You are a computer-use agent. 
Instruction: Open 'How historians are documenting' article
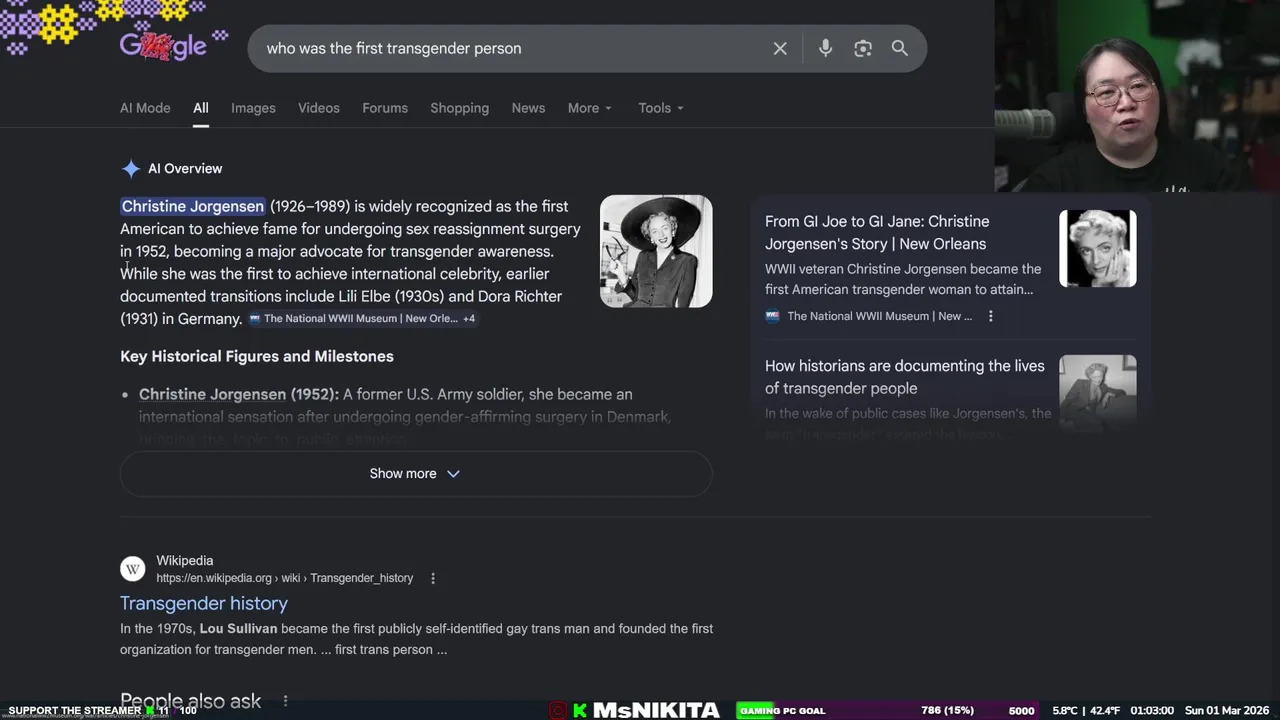[905, 377]
